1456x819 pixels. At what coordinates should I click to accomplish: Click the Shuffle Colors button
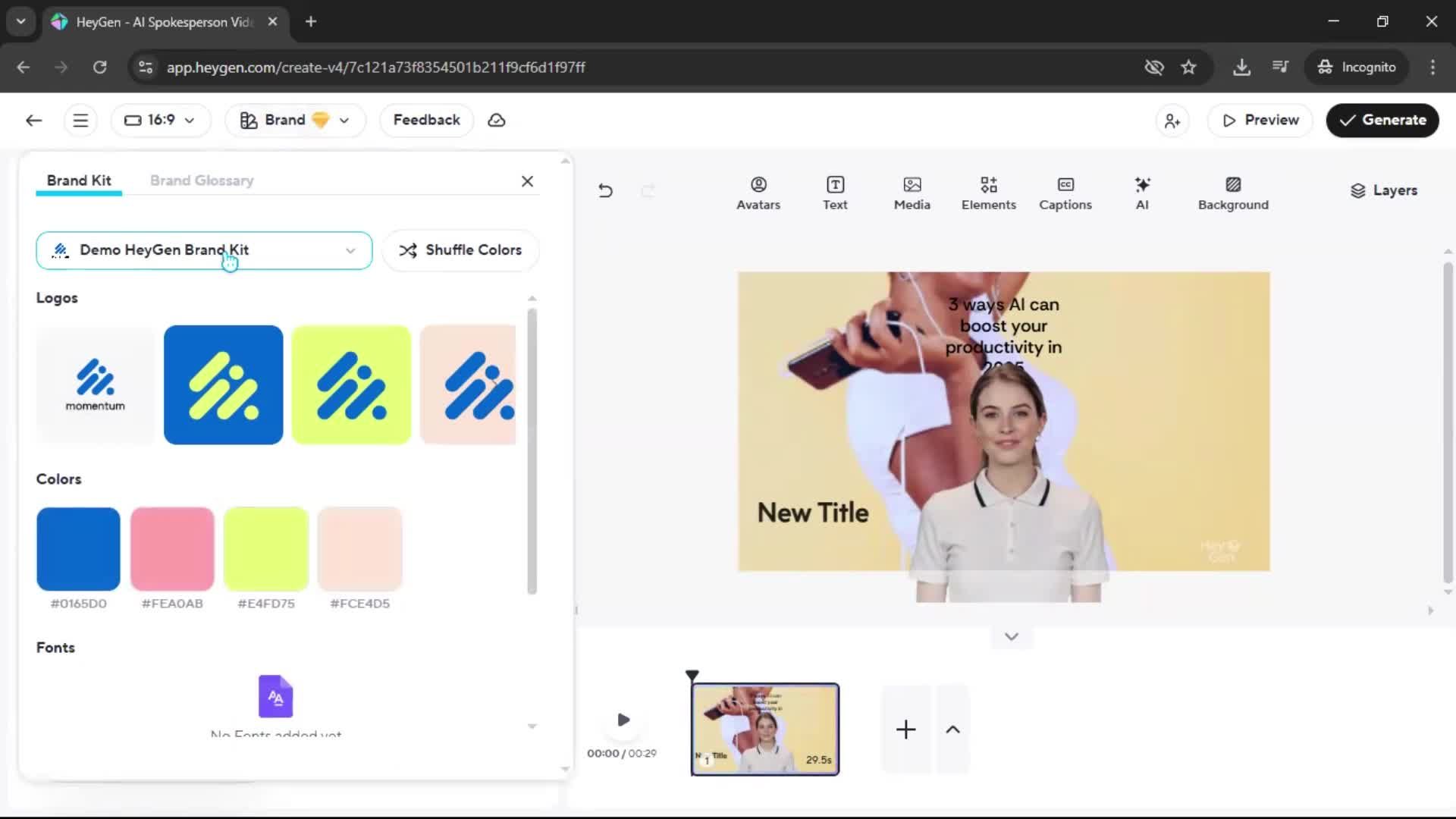click(x=460, y=250)
